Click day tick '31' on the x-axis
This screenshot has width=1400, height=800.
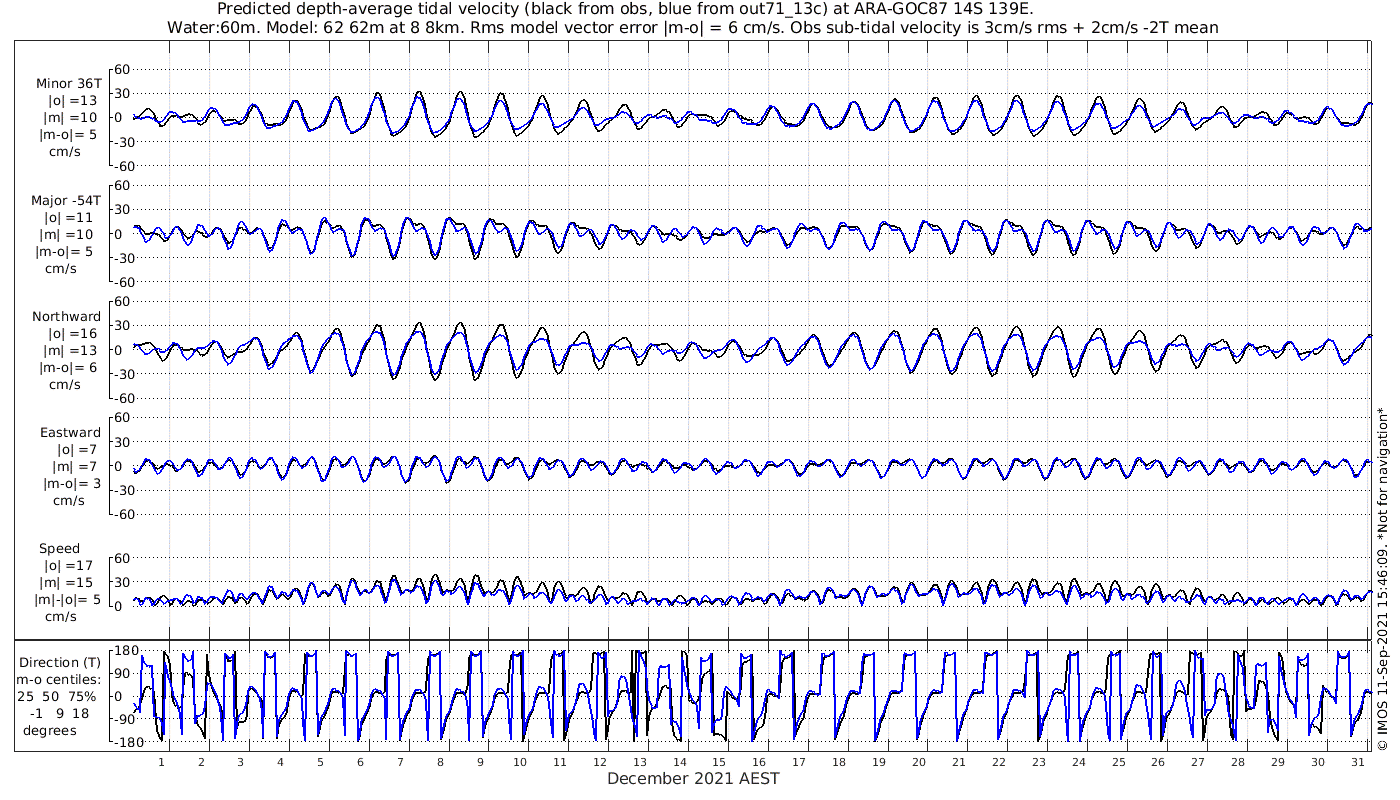(x=1358, y=761)
